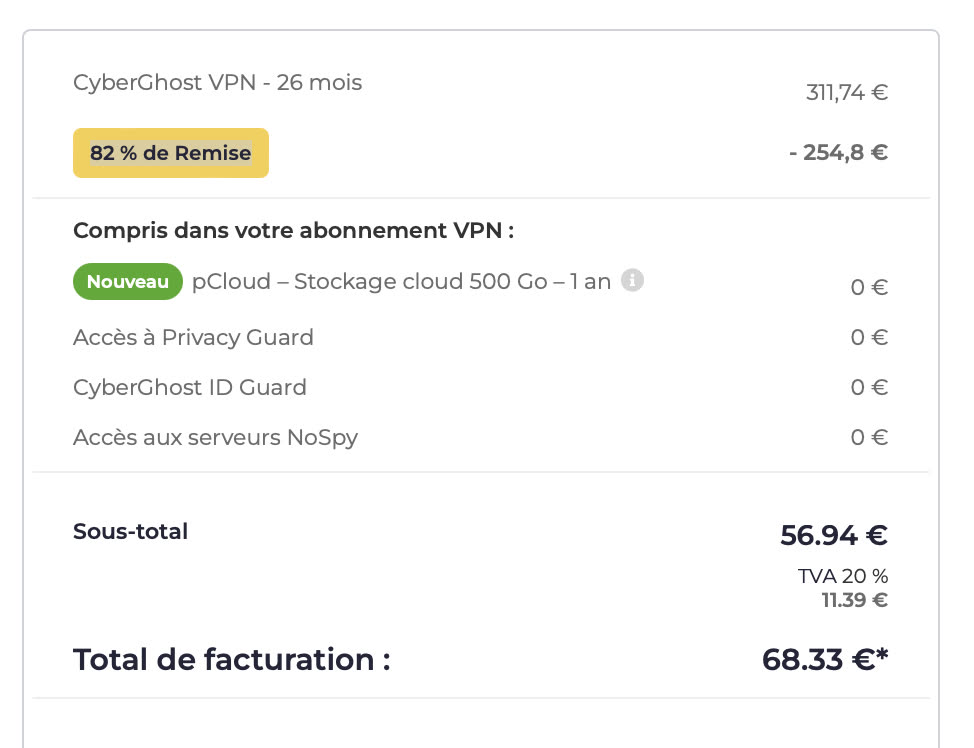Click the Privacy Guard 0 € price
The height and width of the screenshot is (748, 974).
tap(869, 337)
